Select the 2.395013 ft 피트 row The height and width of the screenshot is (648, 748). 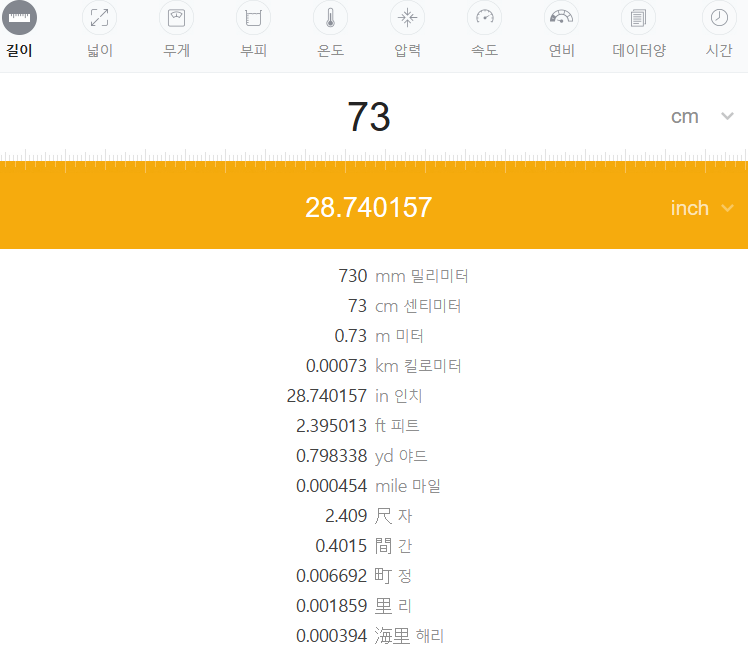[x=358, y=426]
